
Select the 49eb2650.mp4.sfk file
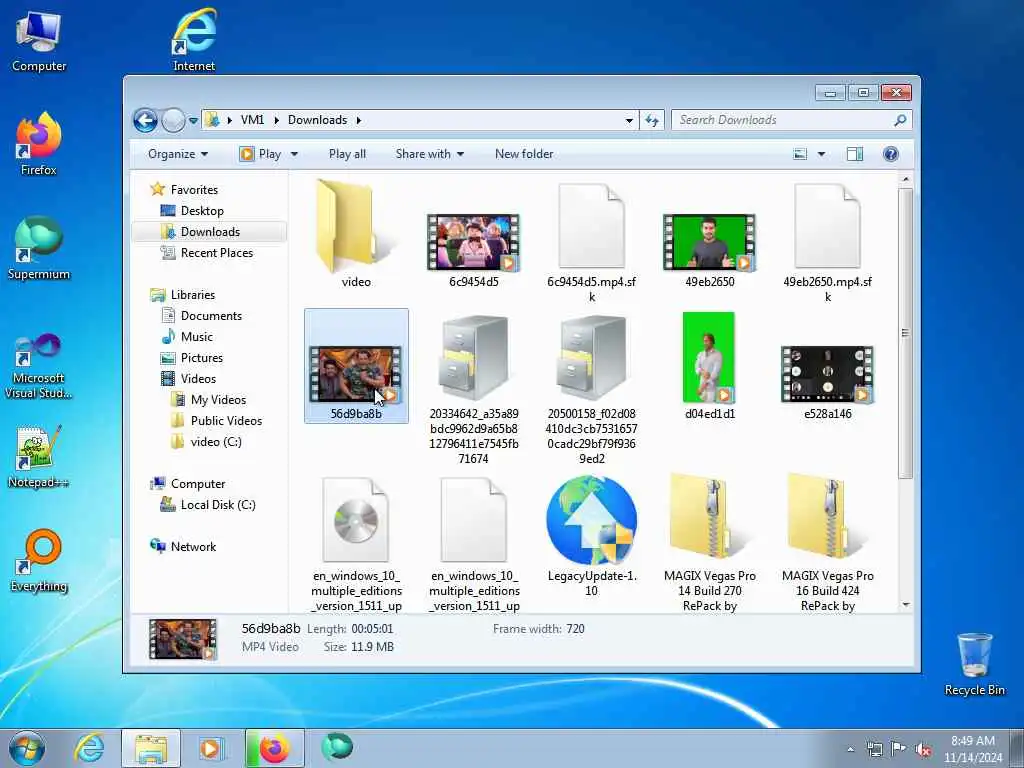tap(827, 243)
